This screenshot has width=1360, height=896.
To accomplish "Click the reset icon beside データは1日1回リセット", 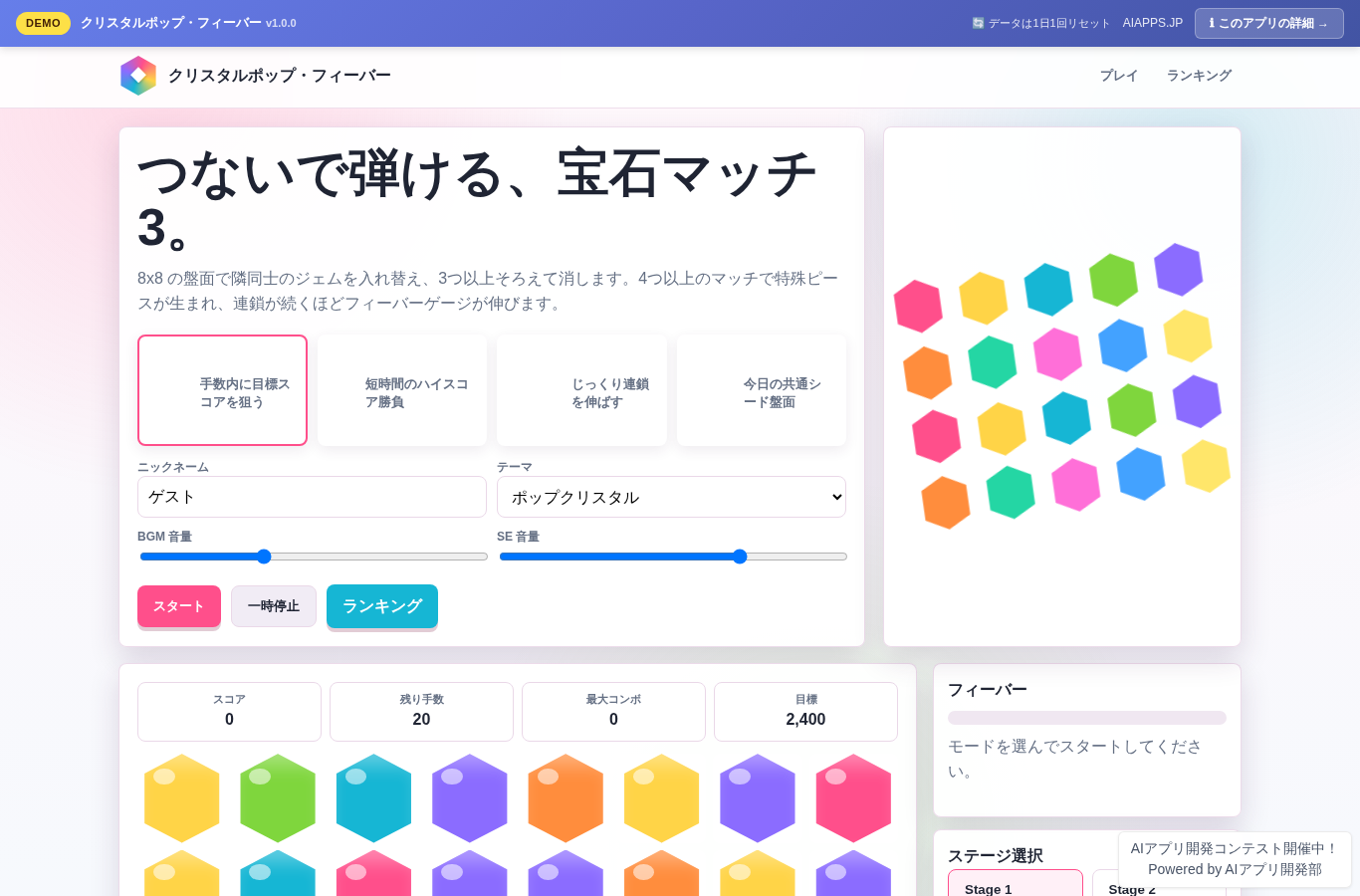I will (x=978, y=23).
